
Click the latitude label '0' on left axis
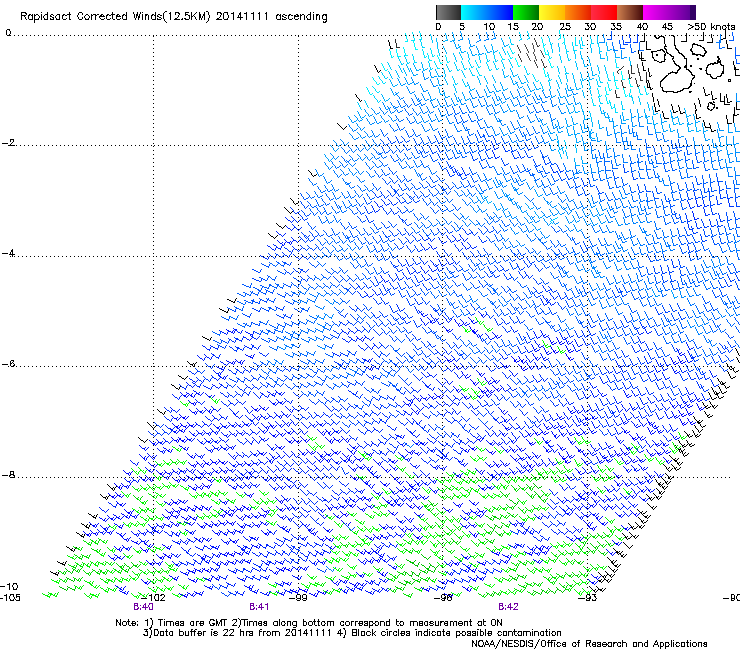[8, 33]
